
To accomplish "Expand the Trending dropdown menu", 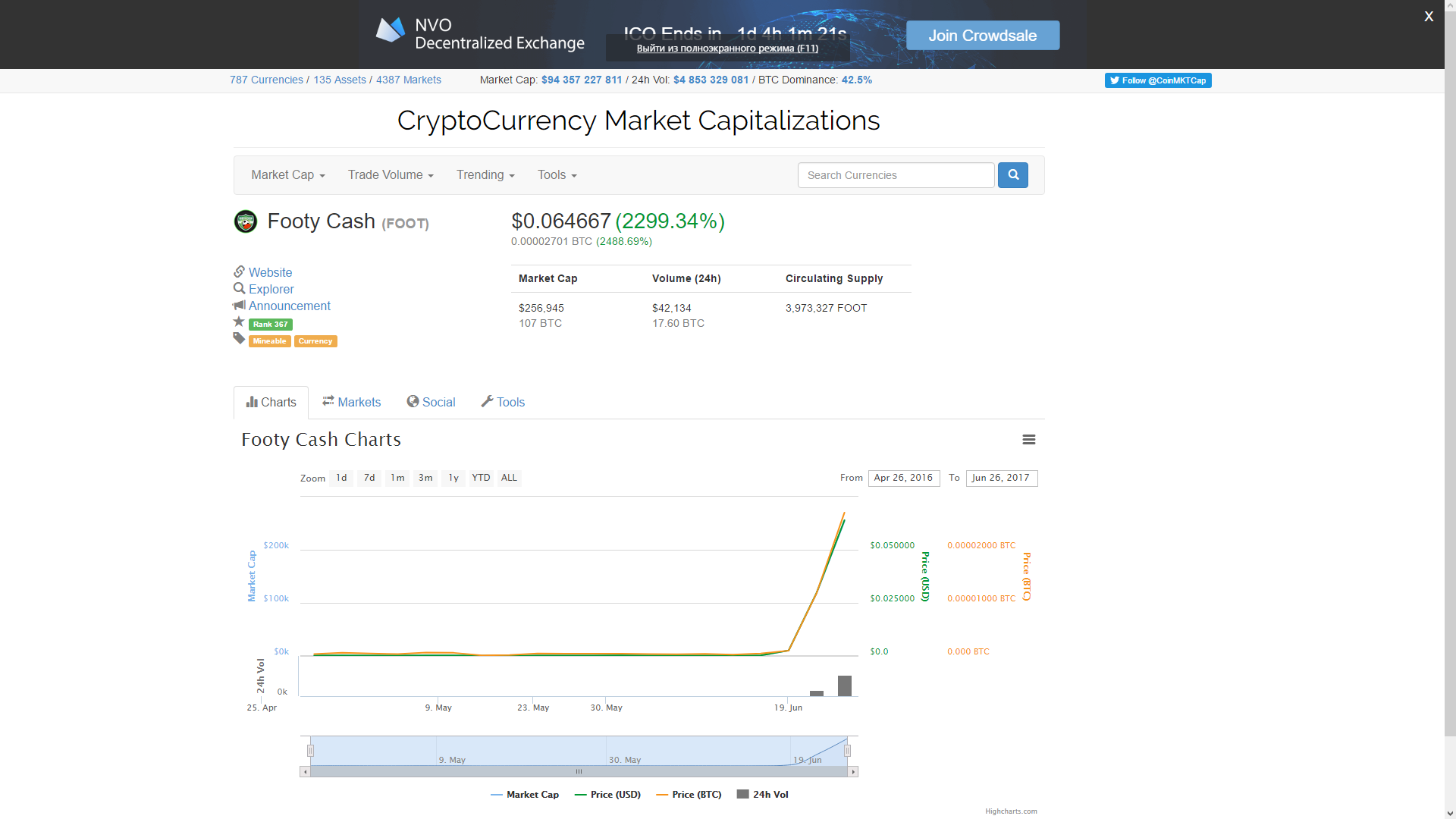I will tap(485, 175).
